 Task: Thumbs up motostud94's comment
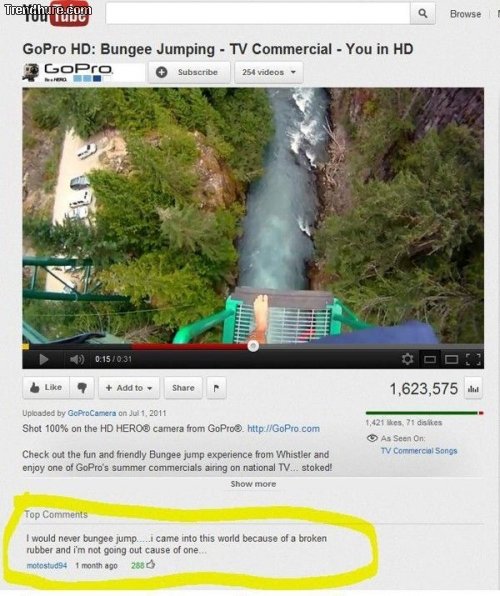pyautogui.click(x=151, y=564)
